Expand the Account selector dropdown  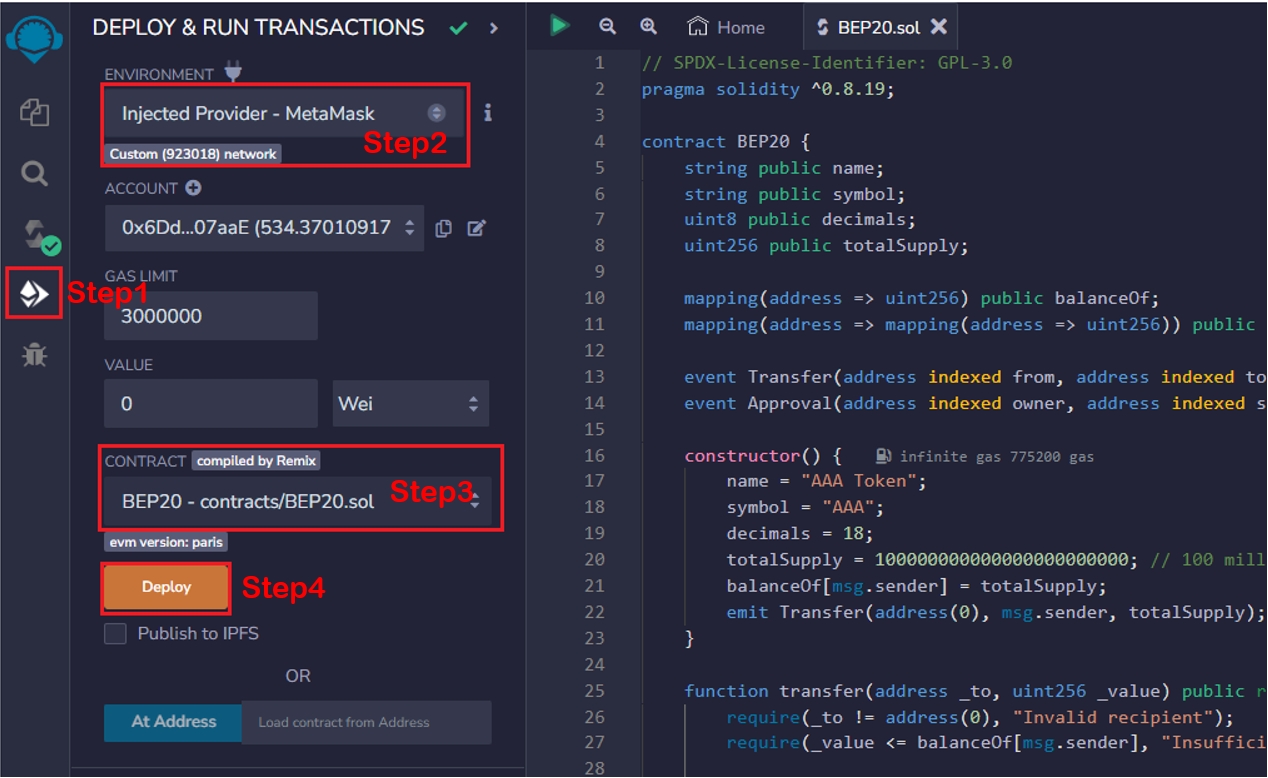pos(264,228)
